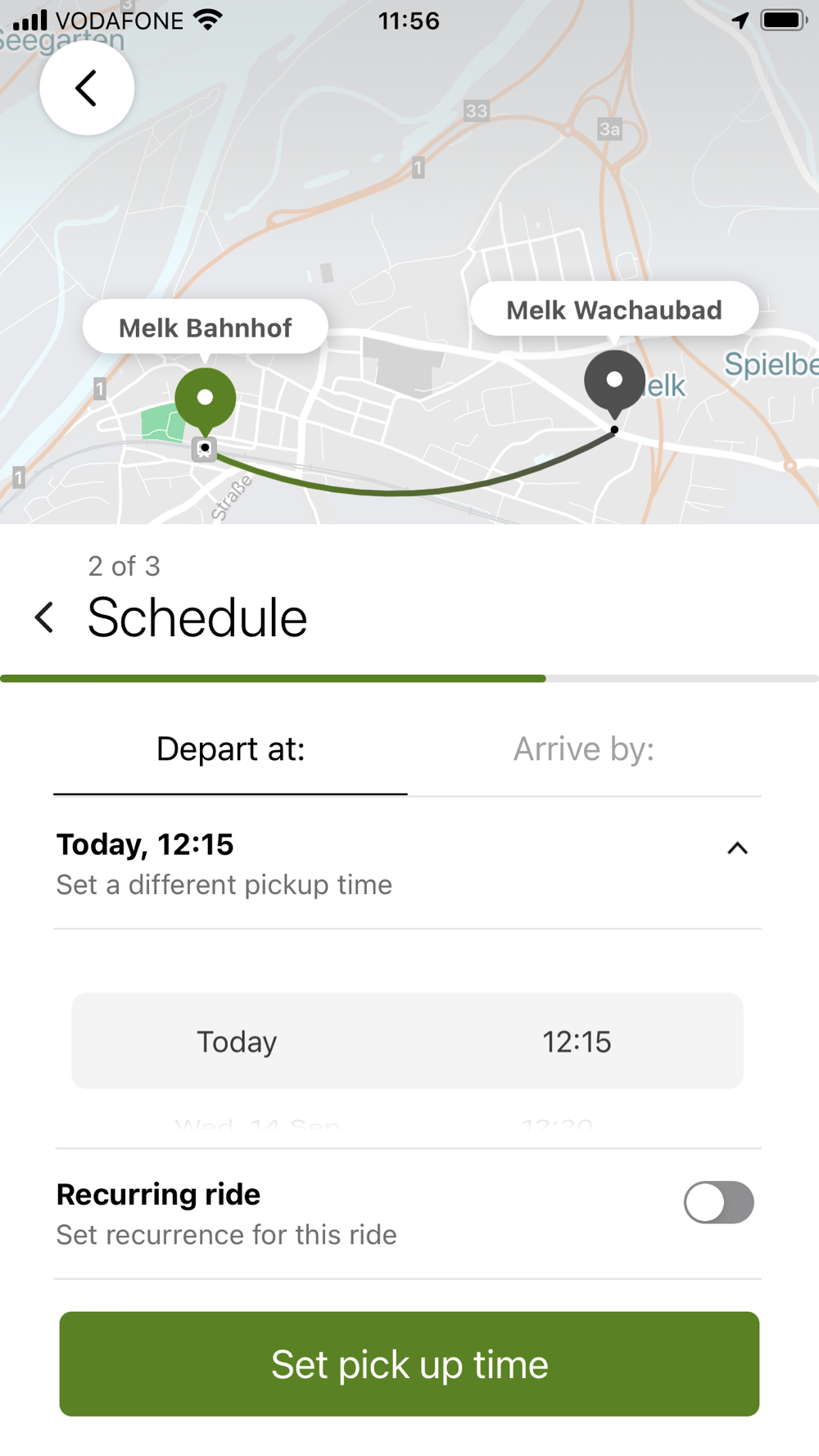Viewport: 819px width, 1456px height.
Task: Tap the train station icon on the map
Action: click(x=204, y=449)
